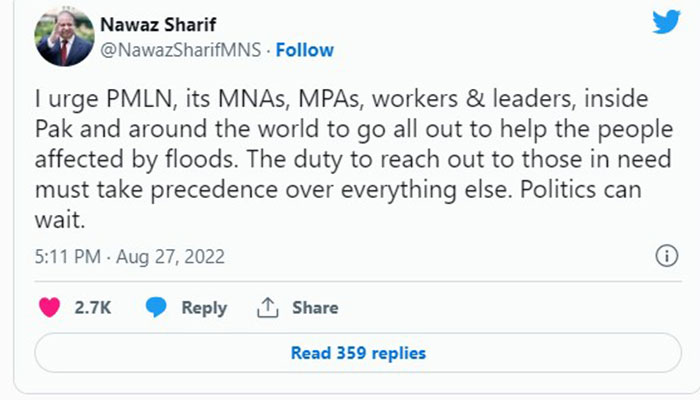Open the Twitter info circle icon
This screenshot has height=400, width=700.
point(666,257)
